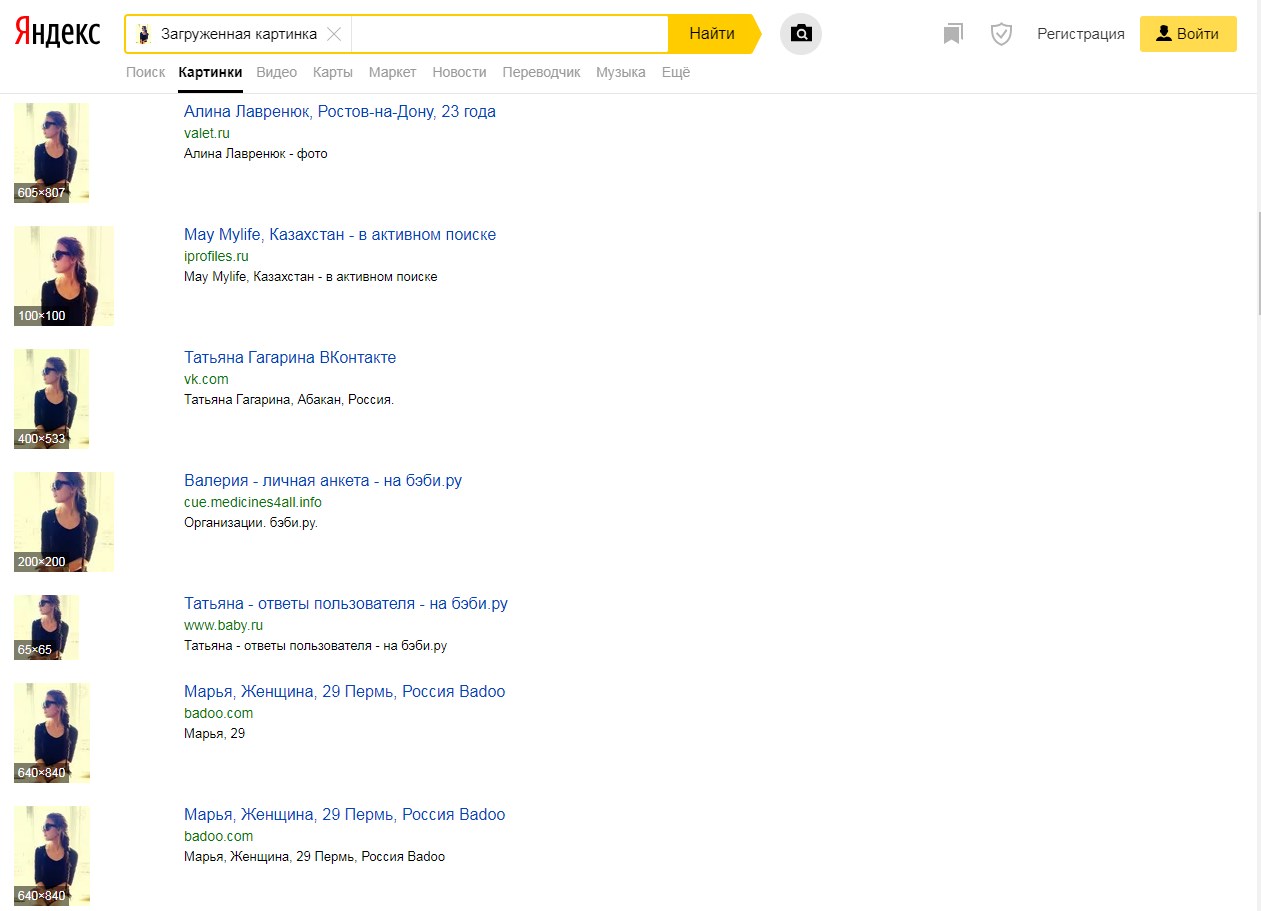The image size is (1261, 911).
Task: Open the Татьяна - ответы пользователя result title
Action: [346, 604]
